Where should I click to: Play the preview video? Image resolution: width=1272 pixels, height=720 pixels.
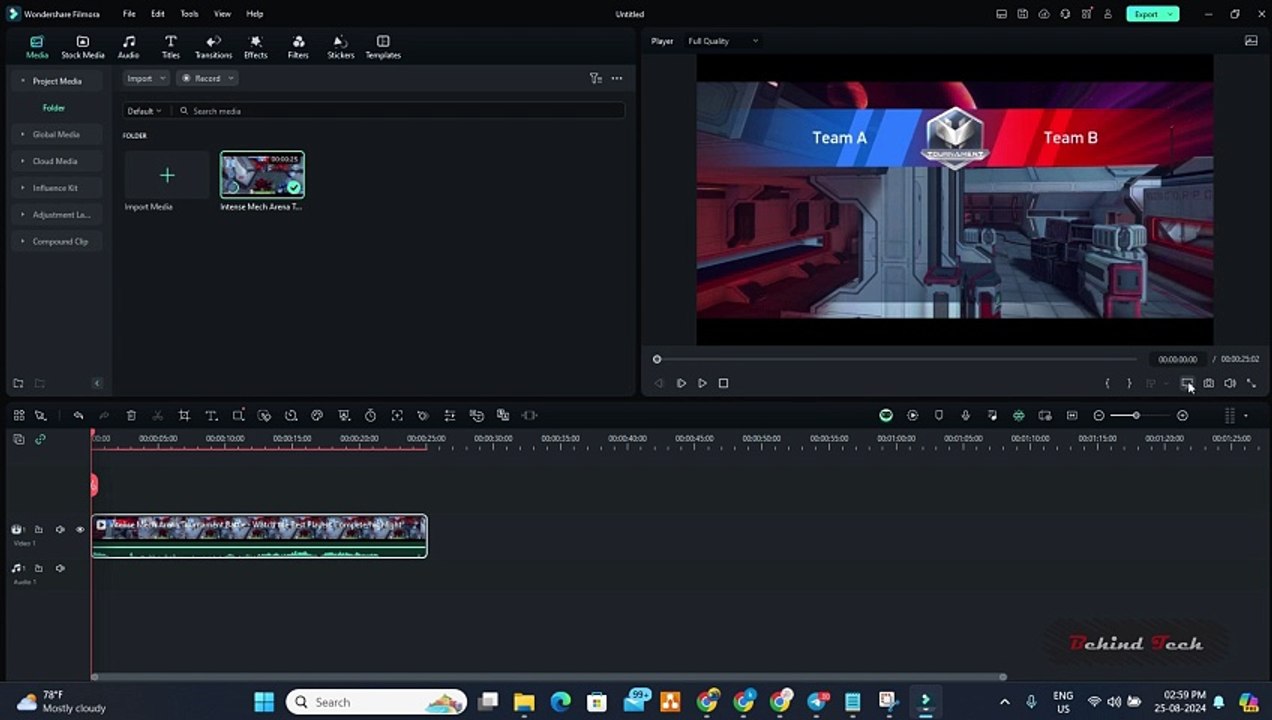(702, 383)
